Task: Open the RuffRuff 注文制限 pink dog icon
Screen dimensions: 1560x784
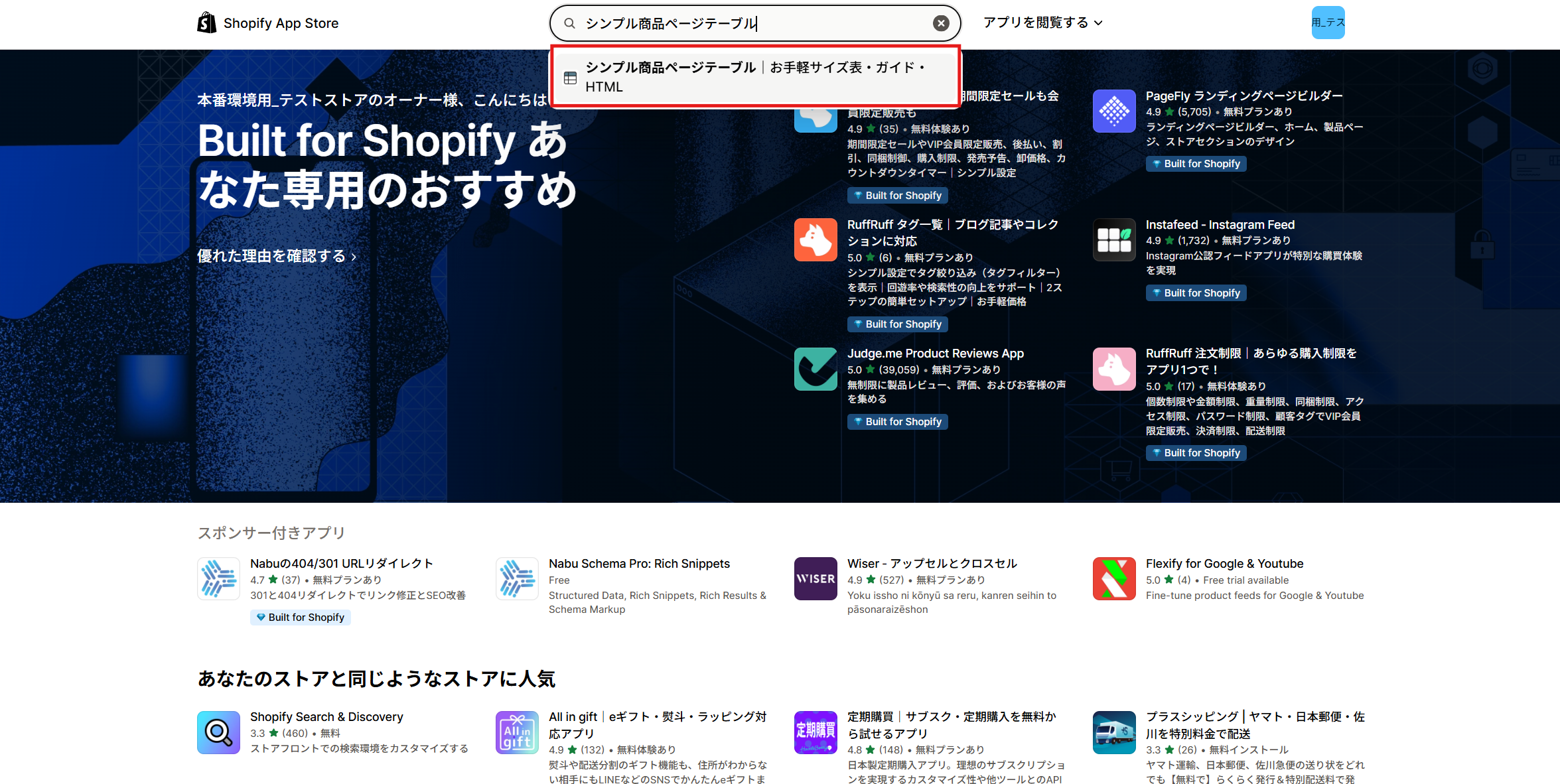Action: coord(1114,369)
